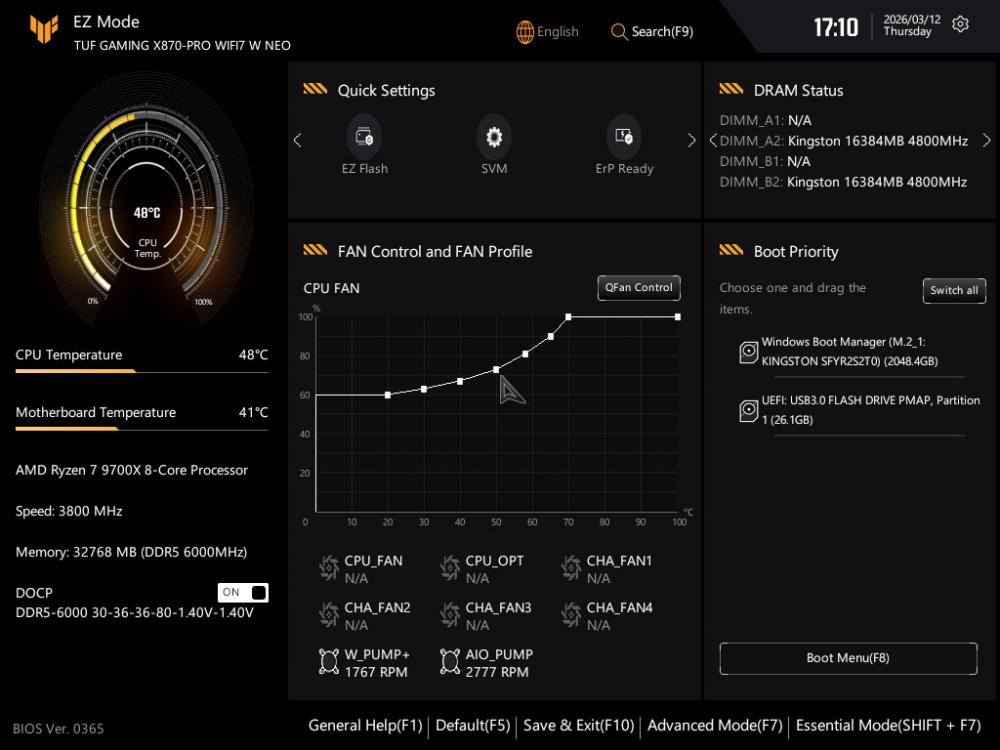Select the CPU_FAN fan icon
Image resolution: width=1000 pixels, height=750 pixels.
point(328,569)
